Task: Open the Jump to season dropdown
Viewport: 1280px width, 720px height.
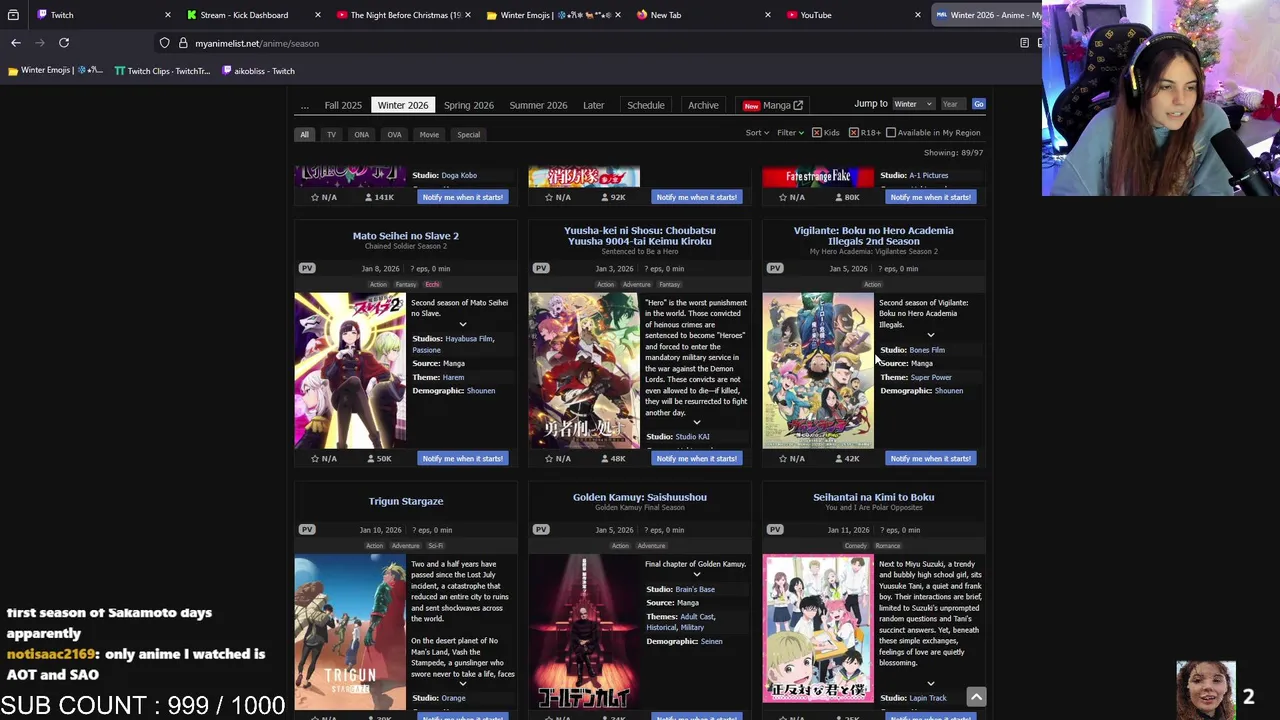Action: [x=912, y=104]
